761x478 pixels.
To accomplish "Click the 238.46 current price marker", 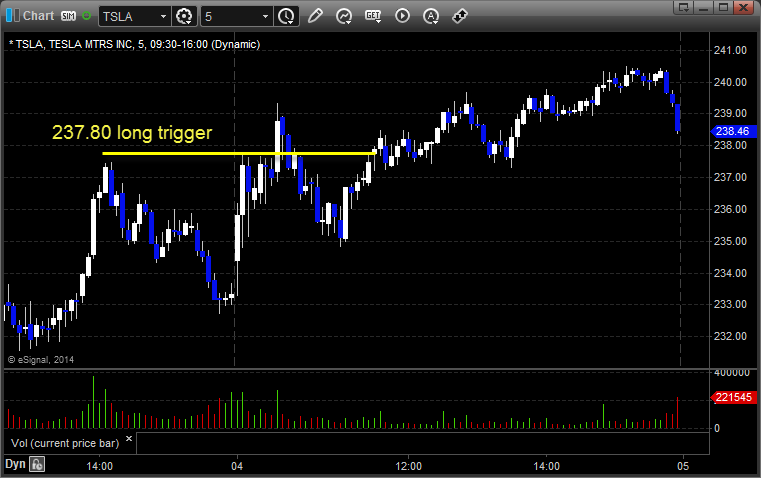I will pos(733,131).
